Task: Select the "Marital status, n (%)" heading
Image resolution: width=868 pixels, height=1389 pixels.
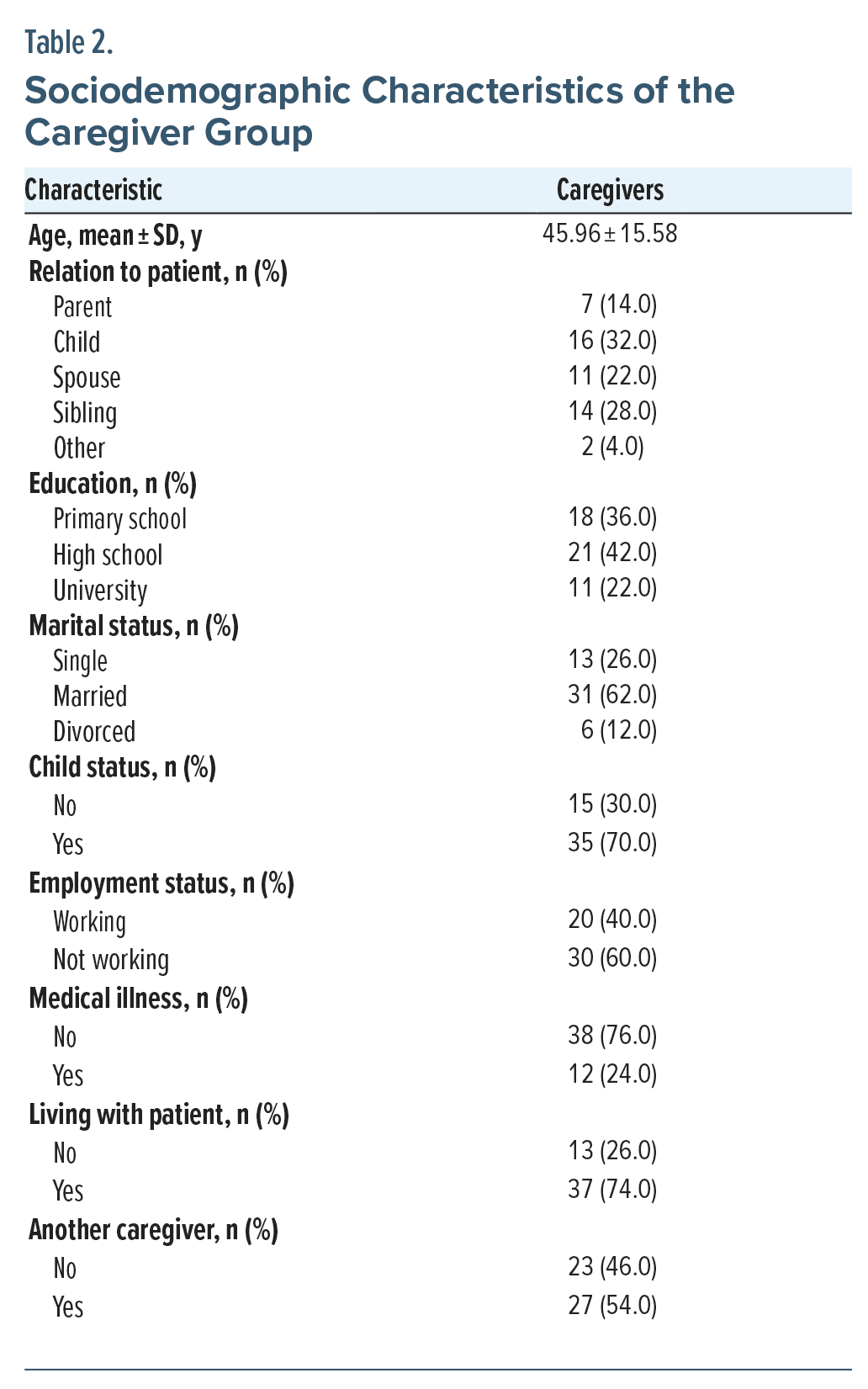Action: [134, 626]
